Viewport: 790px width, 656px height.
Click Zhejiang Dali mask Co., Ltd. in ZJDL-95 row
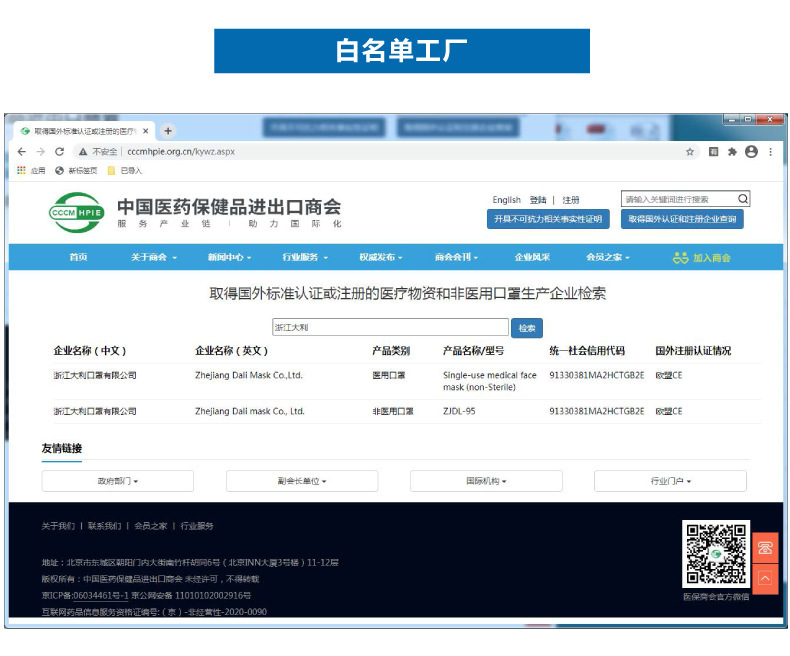[250, 411]
